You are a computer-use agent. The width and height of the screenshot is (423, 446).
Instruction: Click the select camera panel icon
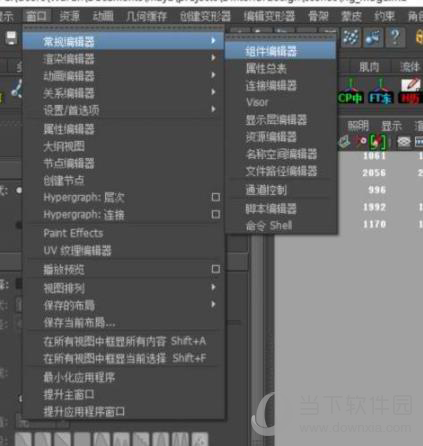(344, 142)
